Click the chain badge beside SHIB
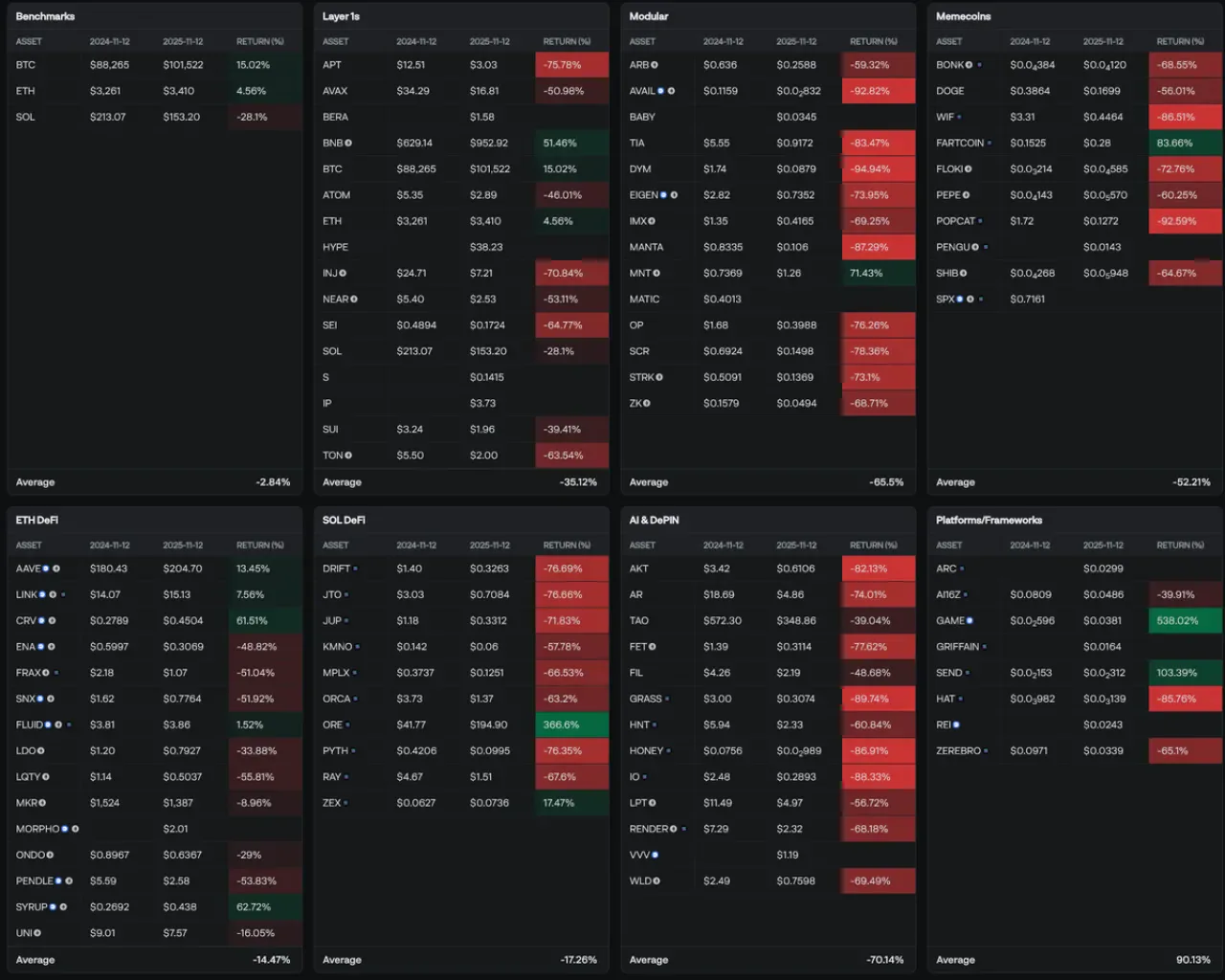The width and height of the screenshot is (1225, 980). point(964,274)
